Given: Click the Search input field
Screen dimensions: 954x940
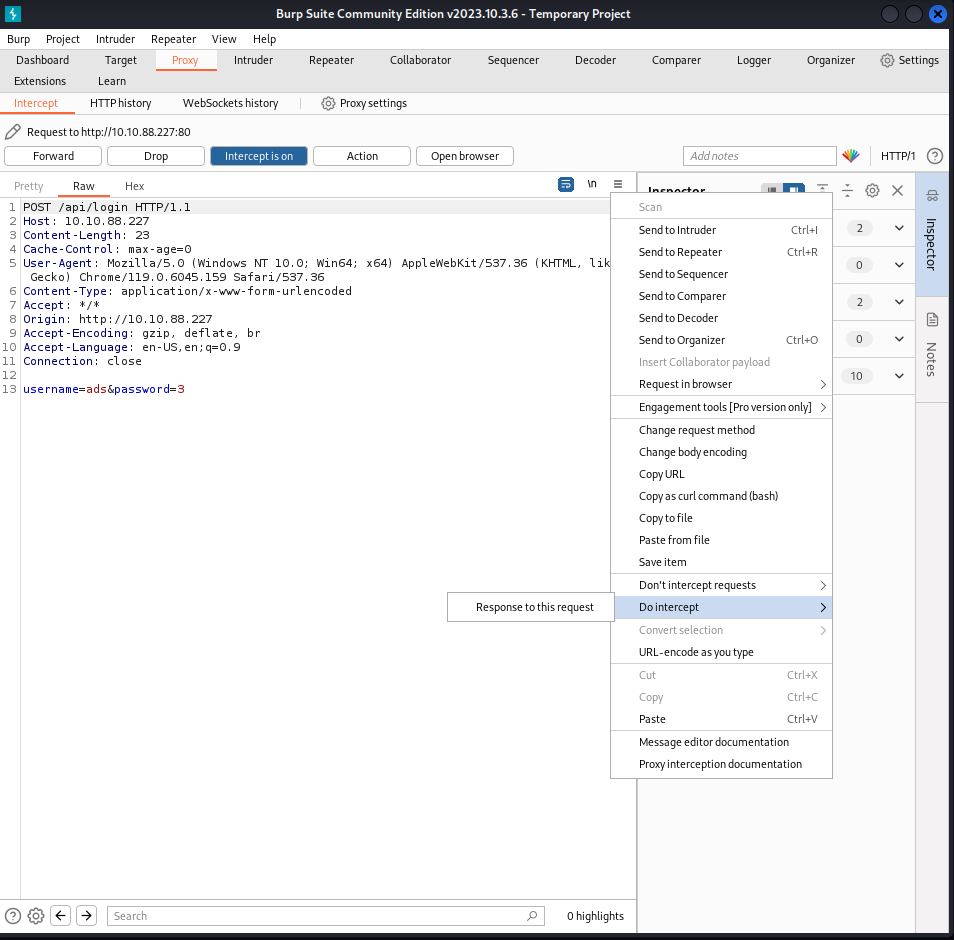Looking at the screenshot, I should 326,916.
